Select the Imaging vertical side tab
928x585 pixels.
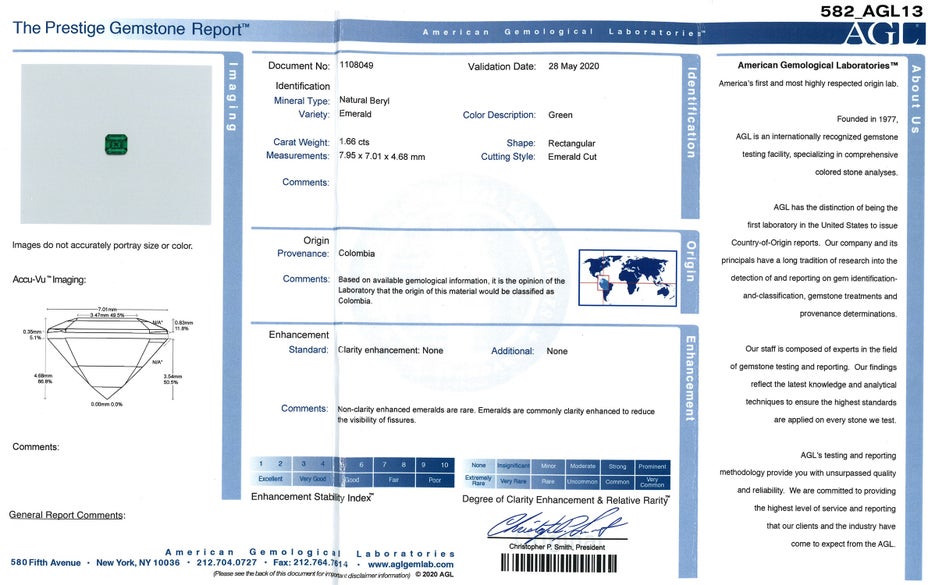tap(233, 98)
